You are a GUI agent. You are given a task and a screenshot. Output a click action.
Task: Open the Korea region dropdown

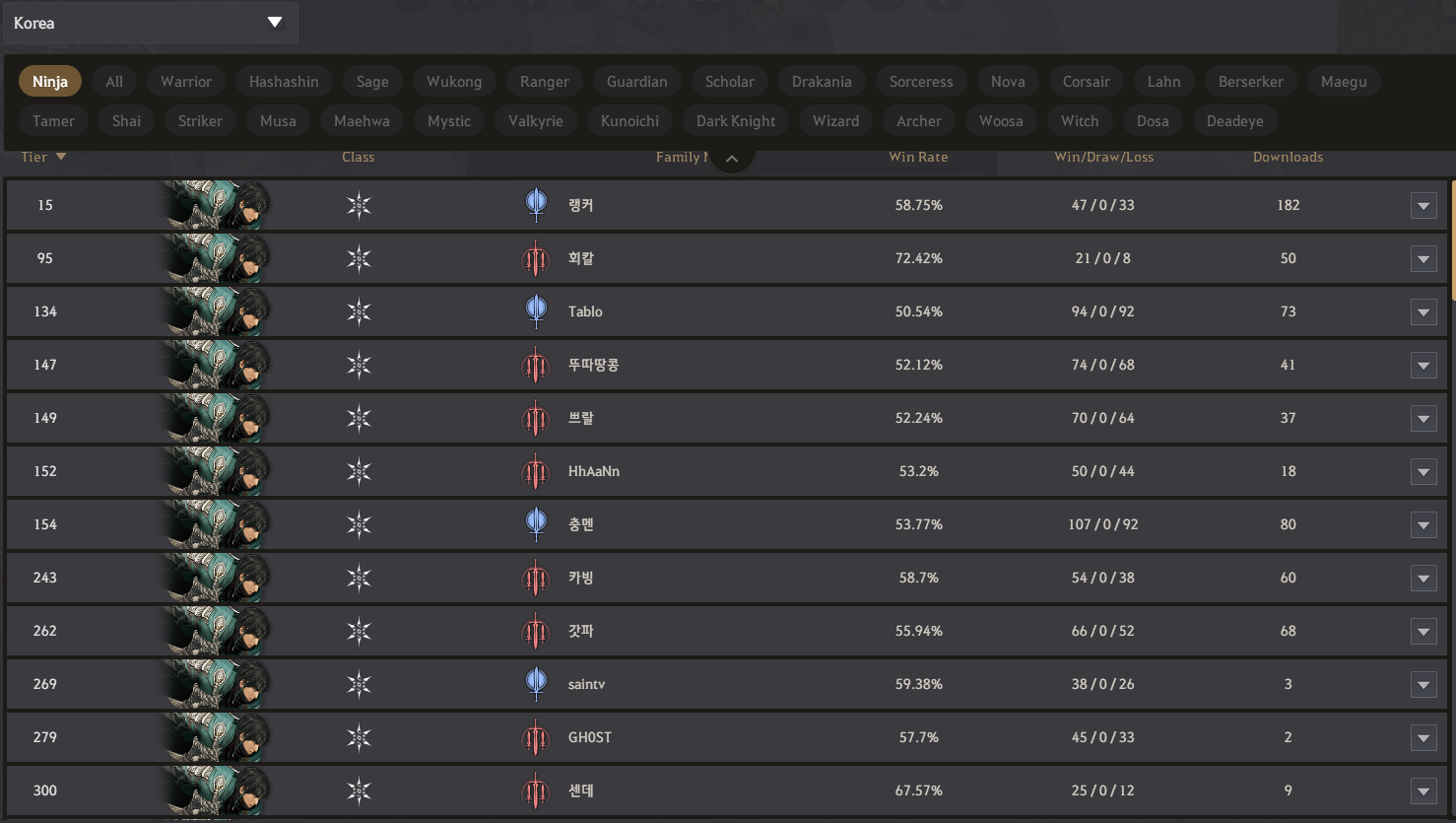point(150,23)
